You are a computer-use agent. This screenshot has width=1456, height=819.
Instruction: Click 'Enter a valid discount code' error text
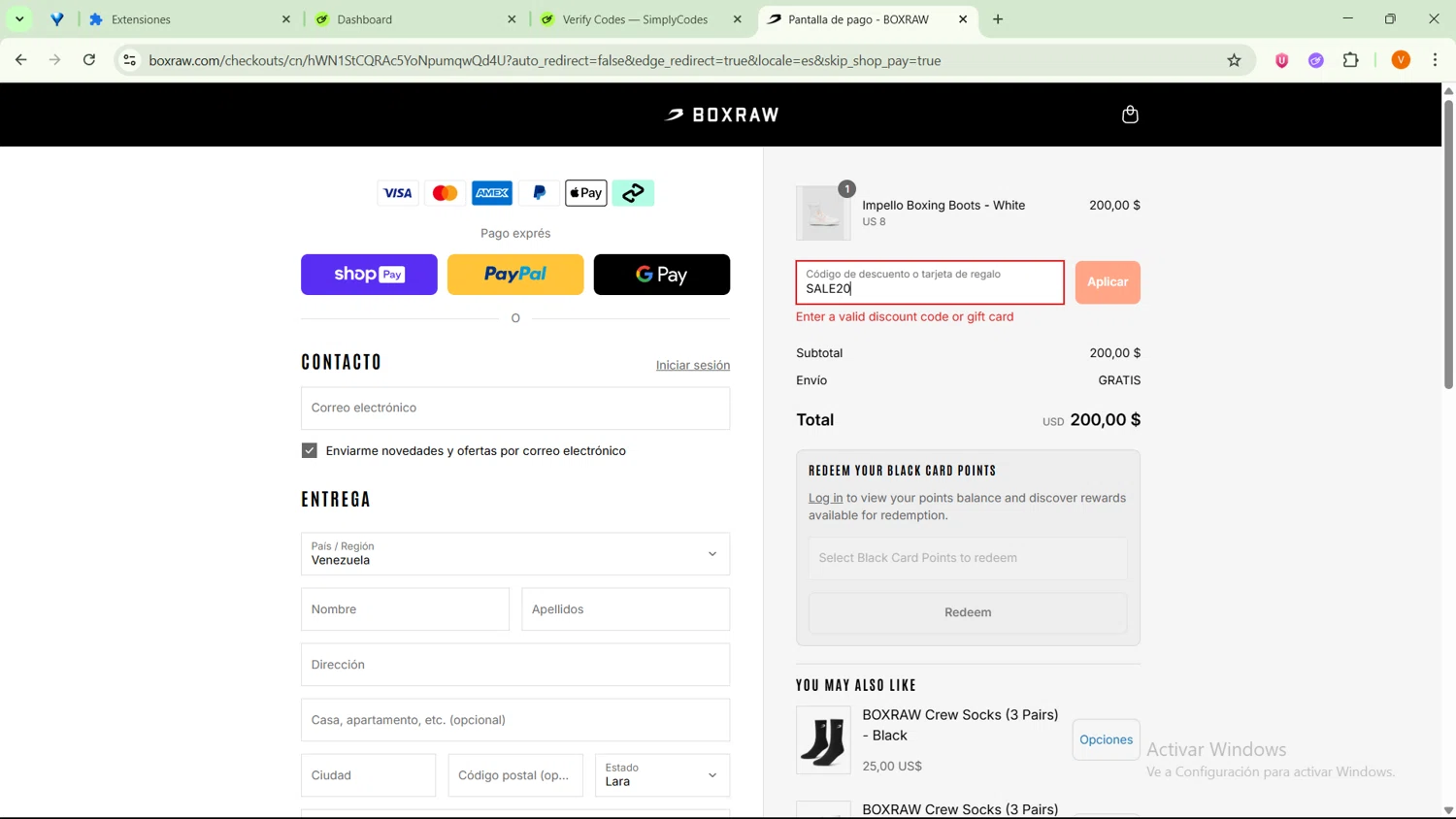(x=905, y=316)
